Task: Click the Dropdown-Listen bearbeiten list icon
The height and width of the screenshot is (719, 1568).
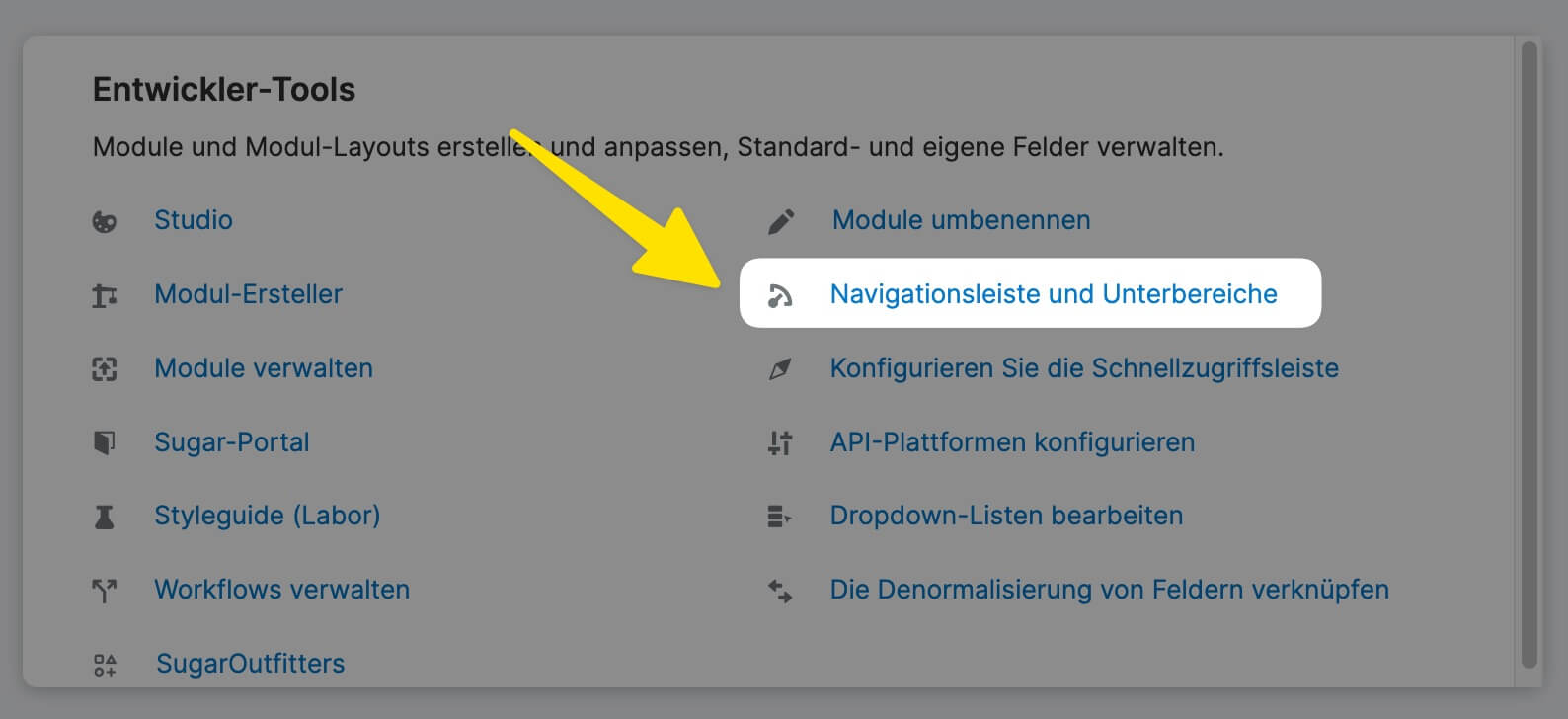Action: [780, 517]
